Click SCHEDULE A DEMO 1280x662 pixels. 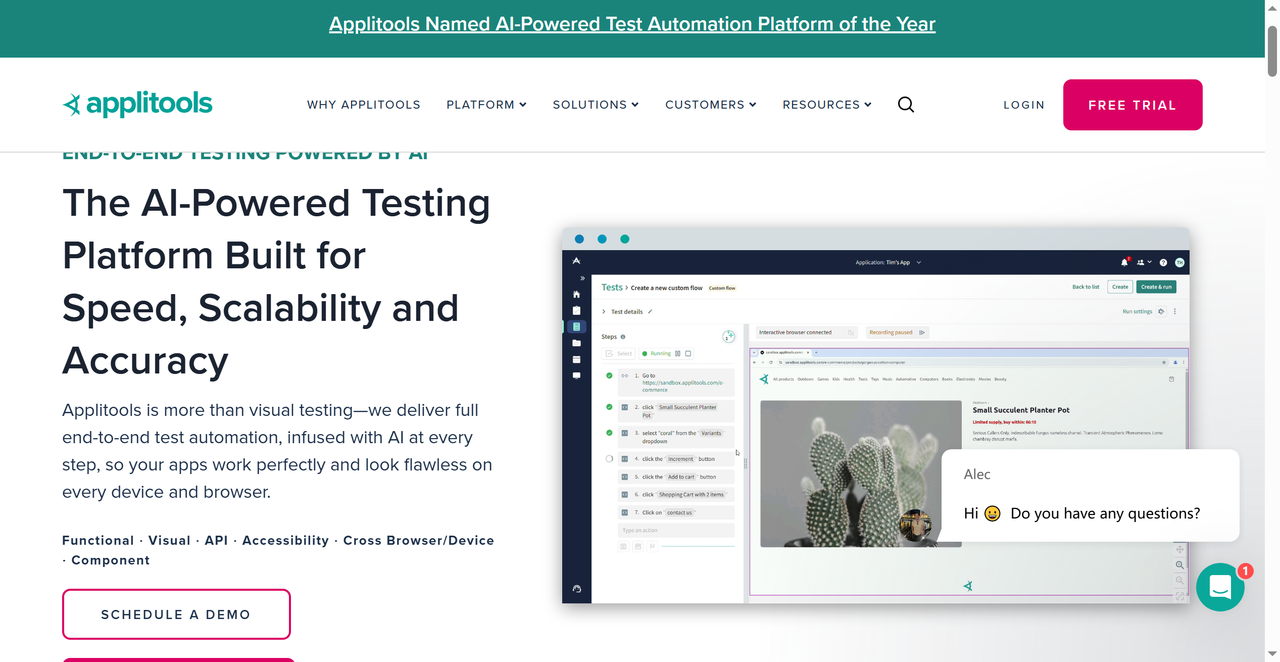[x=176, y=614]
